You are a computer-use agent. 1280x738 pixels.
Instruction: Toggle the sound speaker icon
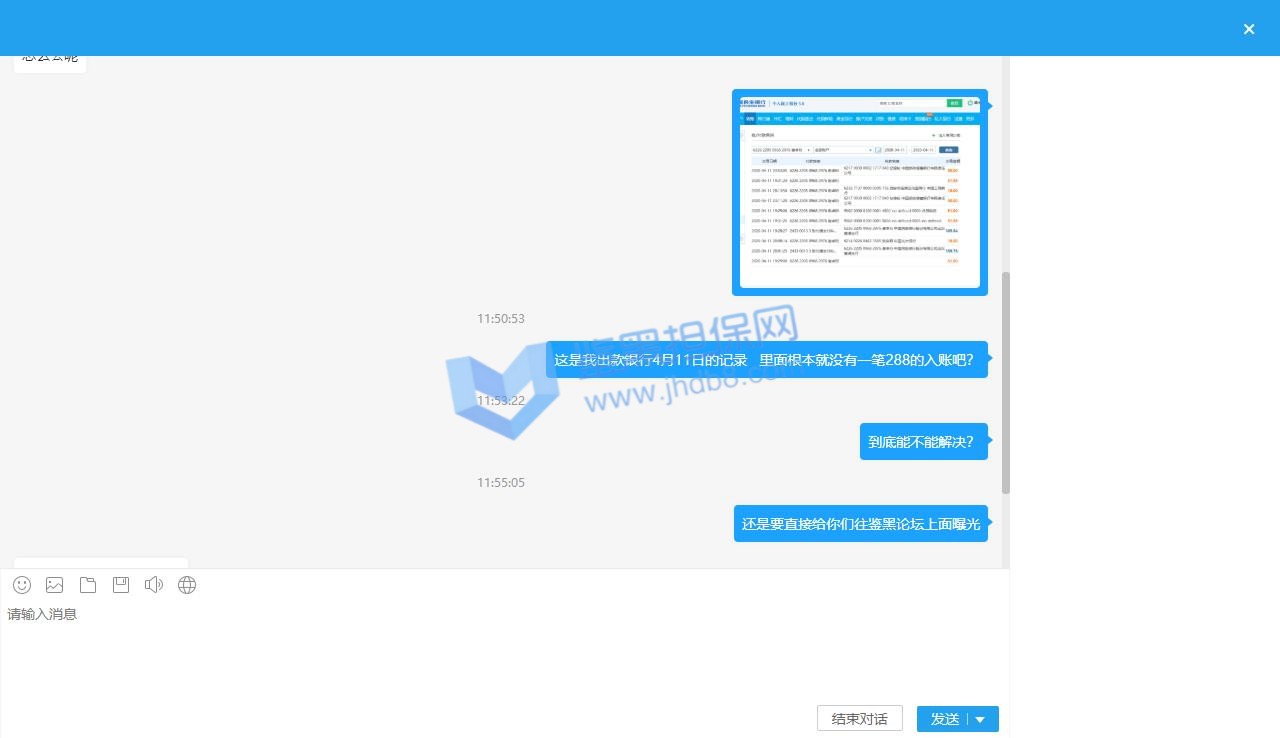tap(154, 585)
